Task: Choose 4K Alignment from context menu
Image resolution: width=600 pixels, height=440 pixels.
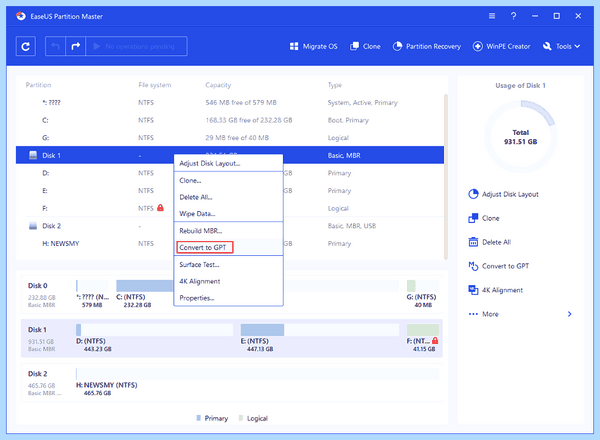Action: point(228,282)
